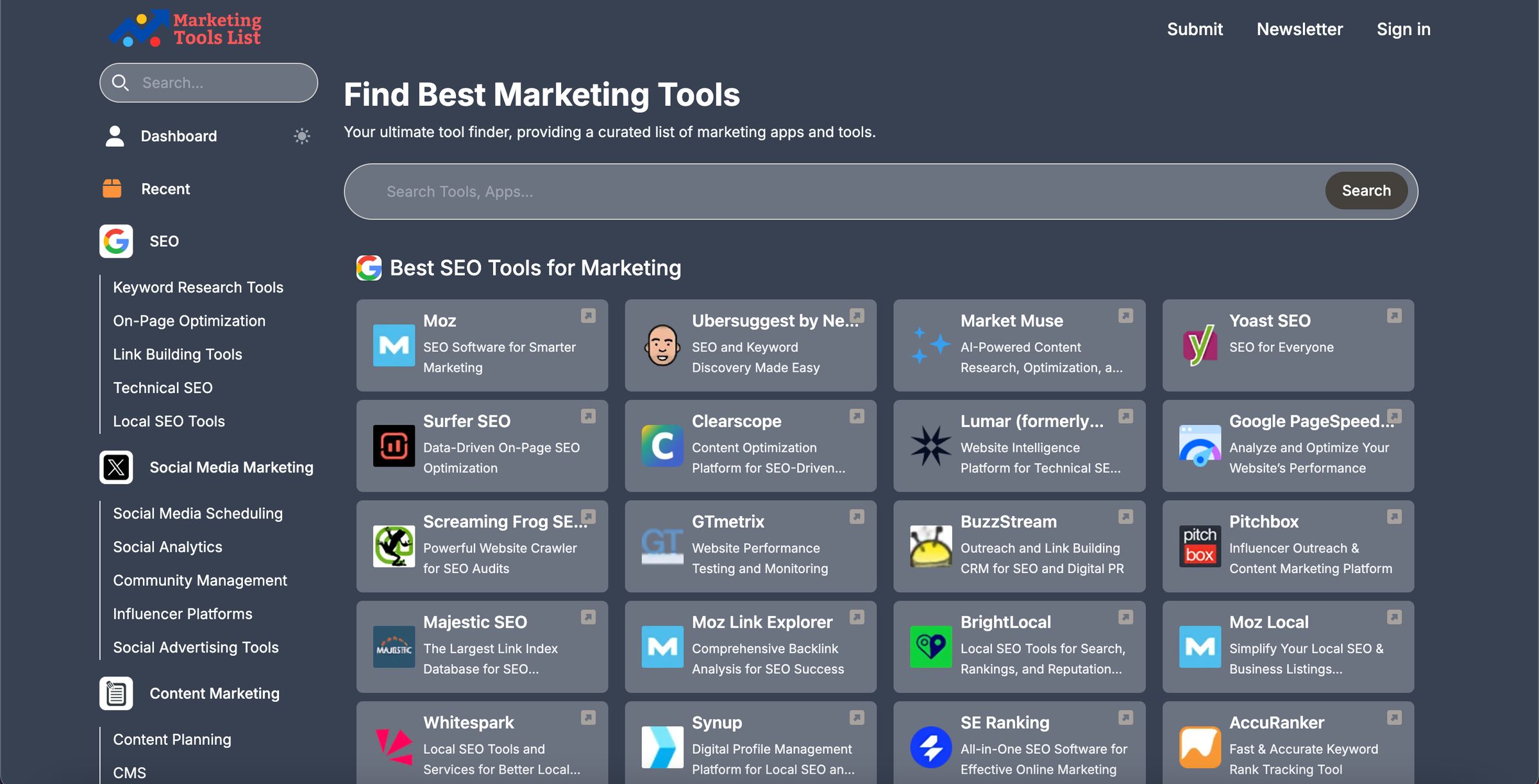The image size is (1539, 784).
Task: Open On-Page Optimization link
Action: click(189, 321)
